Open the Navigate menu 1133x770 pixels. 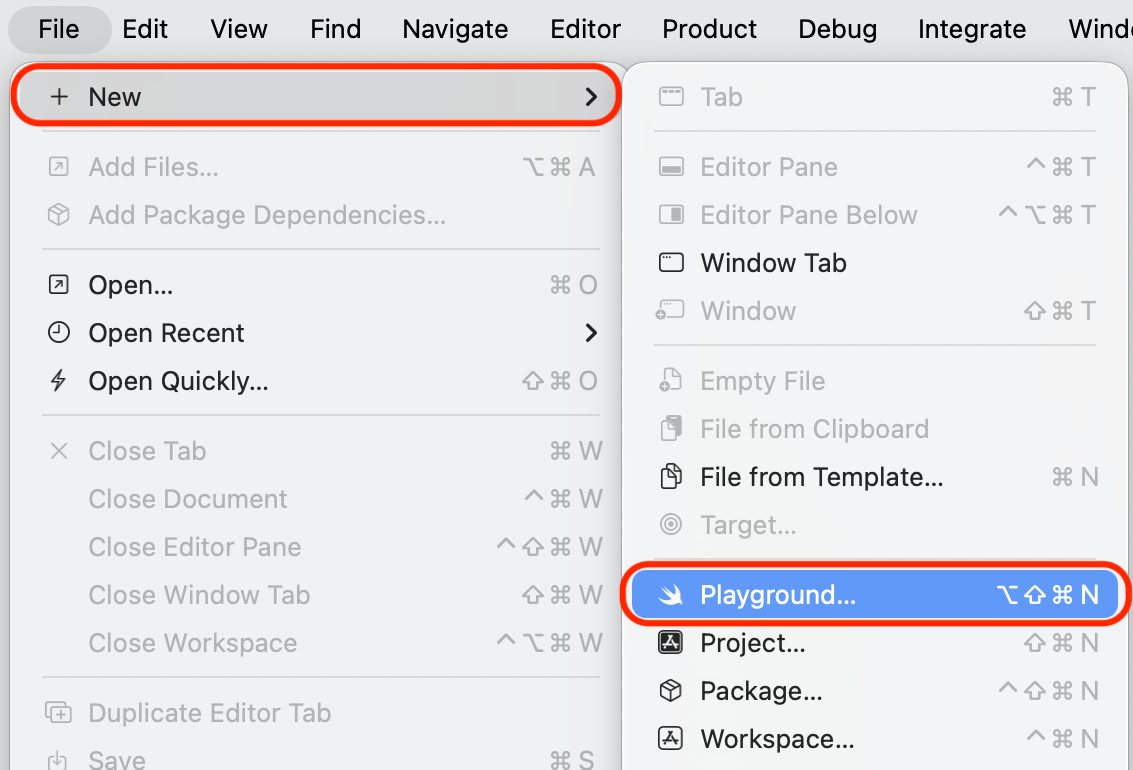pos(455,29)
